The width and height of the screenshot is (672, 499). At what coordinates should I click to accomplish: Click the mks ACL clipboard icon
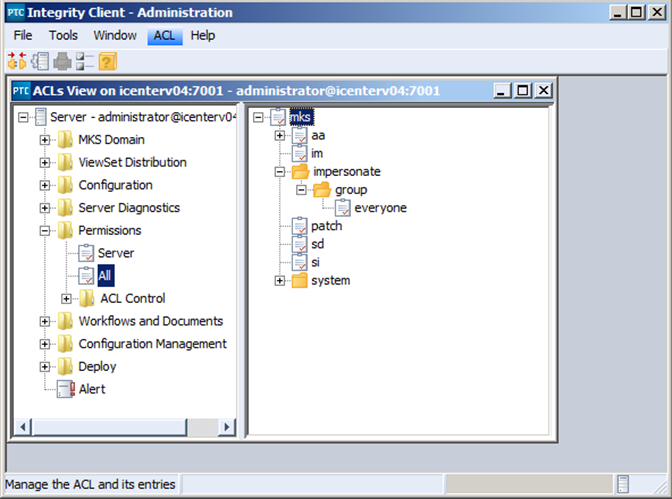click(278, 117)
